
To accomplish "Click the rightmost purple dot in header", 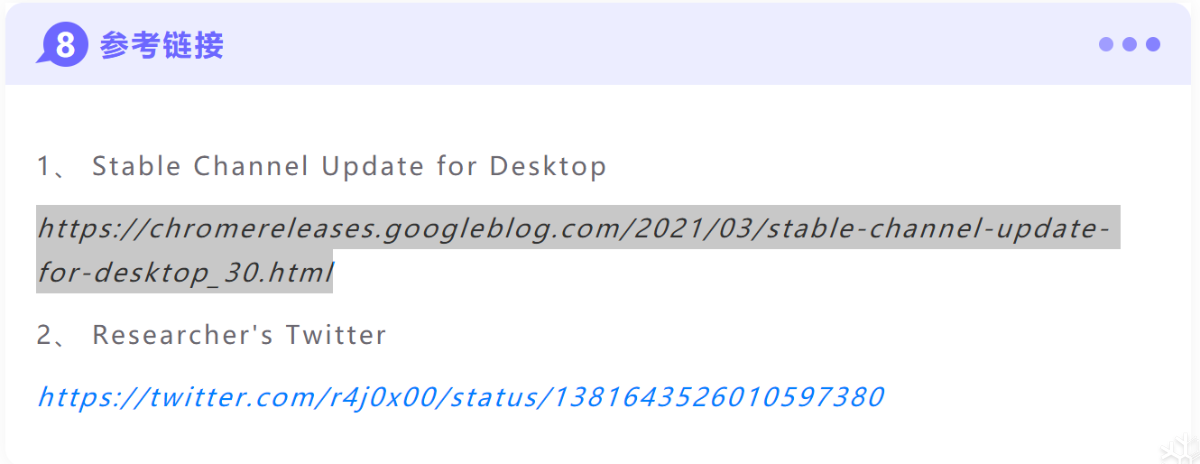I will coord(1153,45).
